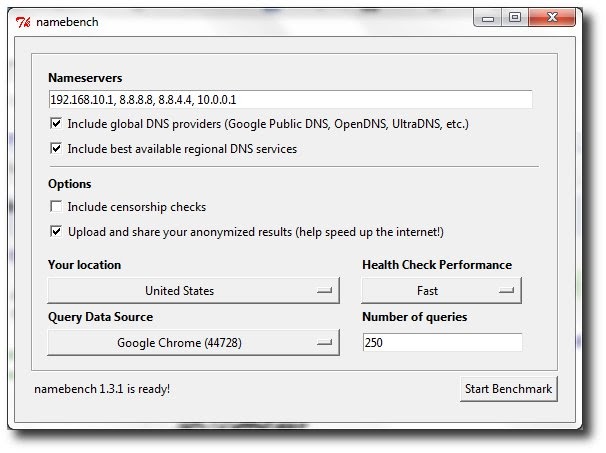This screenshot has width=606, height=453.
Task: Click the Start Benchmark button
Action: point(508,389)
